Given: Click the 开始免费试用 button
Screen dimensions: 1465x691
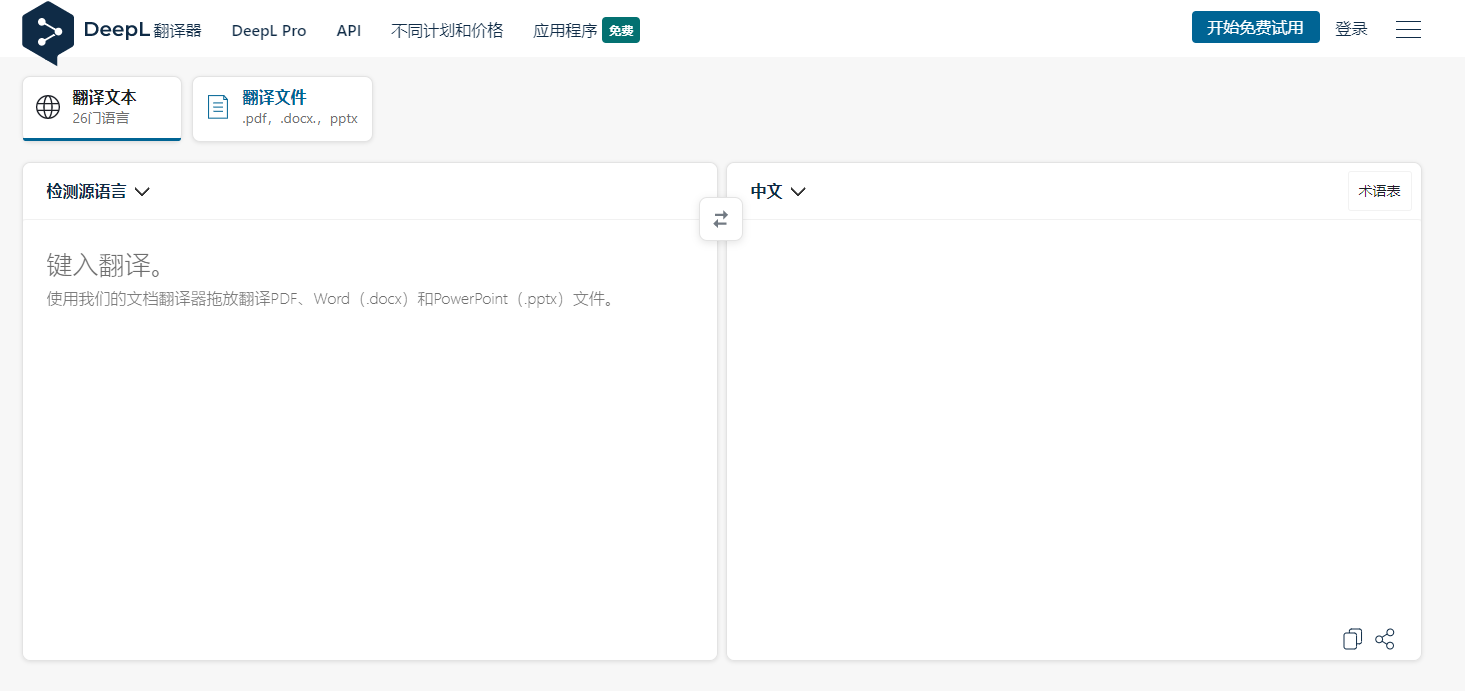Looking at the screenshot, I should [1255, 27].
